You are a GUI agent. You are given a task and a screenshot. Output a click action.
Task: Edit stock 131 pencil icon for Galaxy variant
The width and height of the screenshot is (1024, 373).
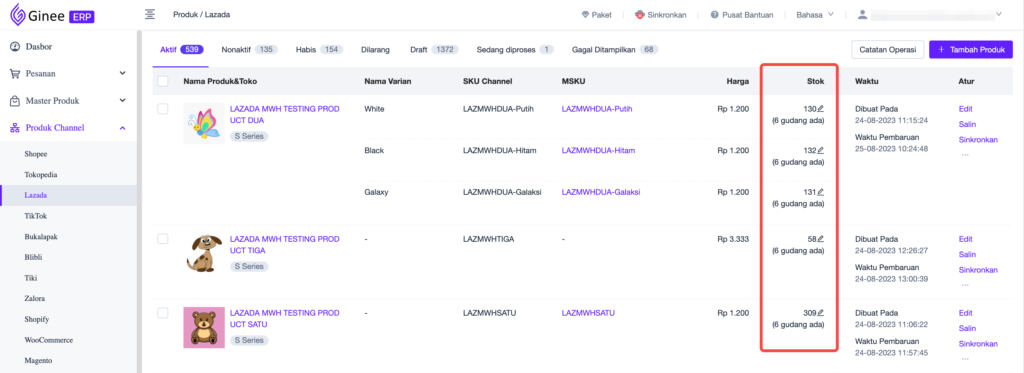pos(821,192)
